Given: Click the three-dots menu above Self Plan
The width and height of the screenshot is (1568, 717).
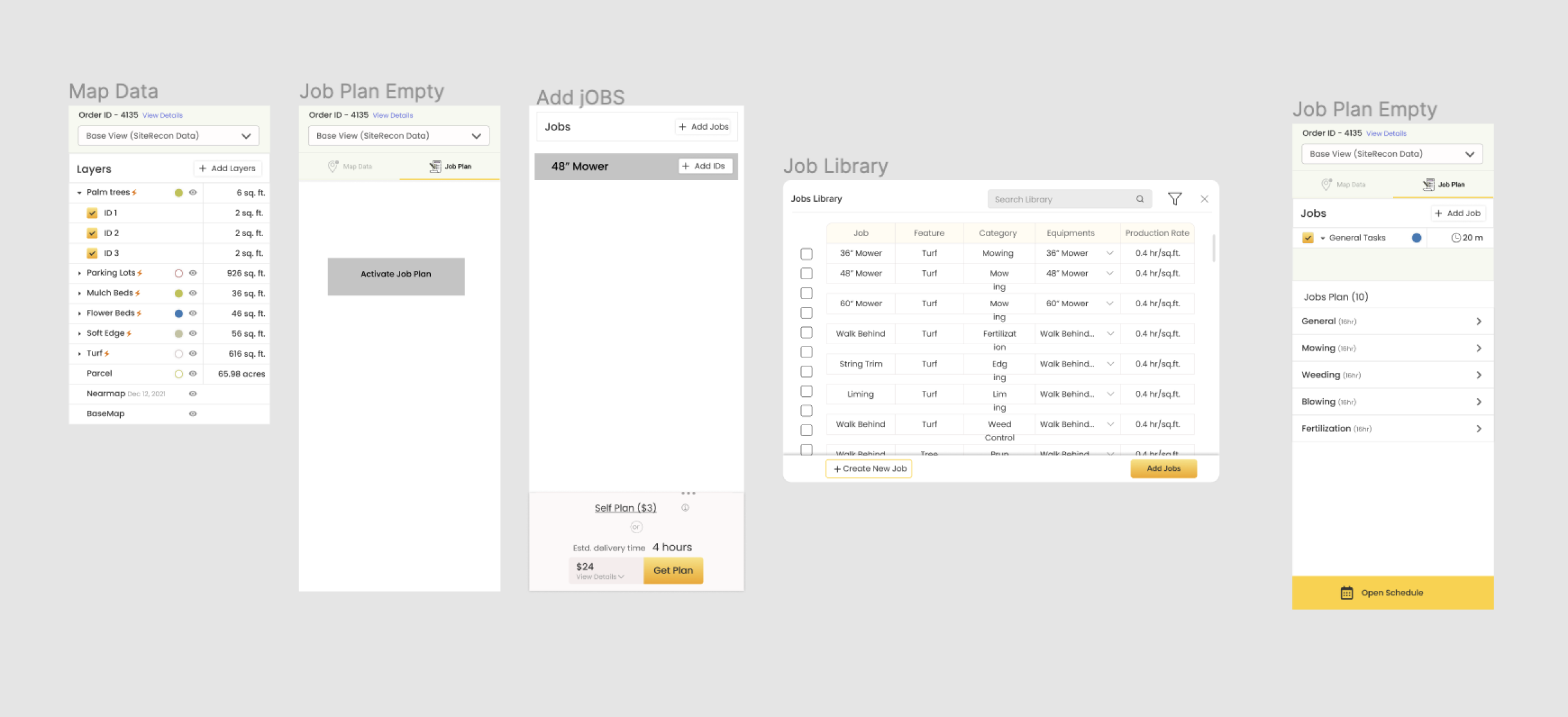Looking at the screenshot, I should point(688,493).
